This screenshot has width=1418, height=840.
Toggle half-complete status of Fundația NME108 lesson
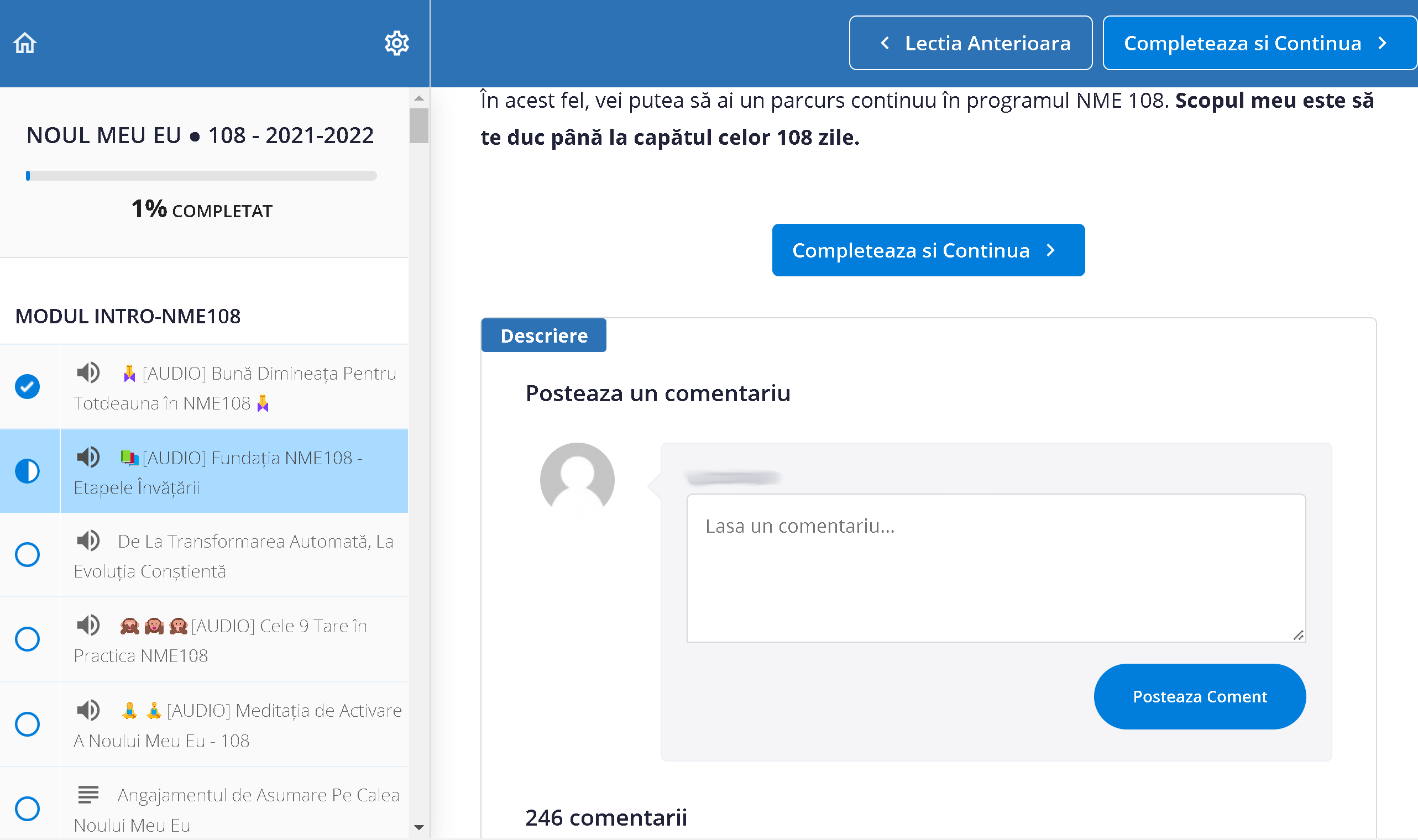pyautogui.click(x=27, y=471)
